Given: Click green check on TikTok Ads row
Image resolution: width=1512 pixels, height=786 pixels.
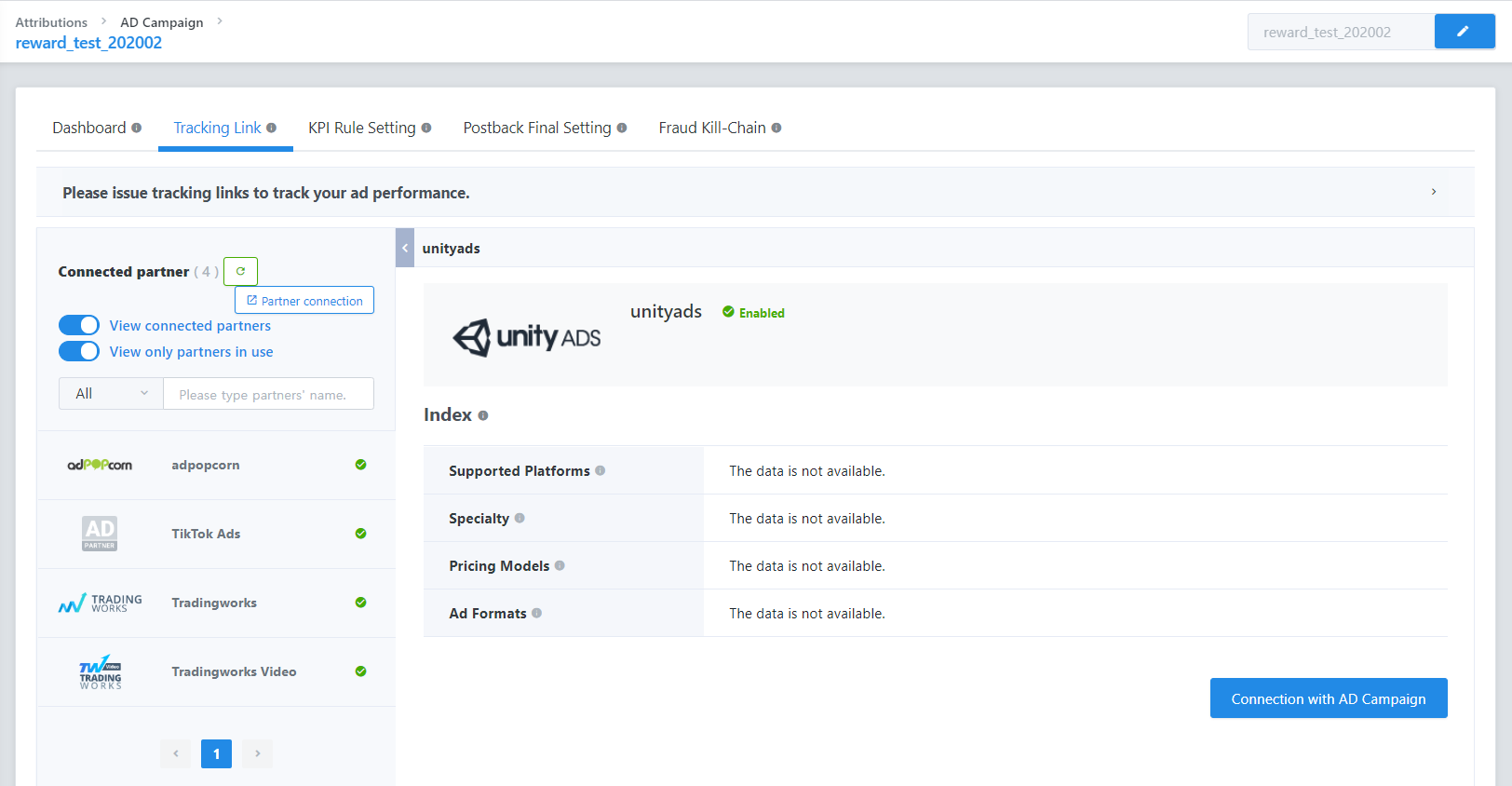Looking at the screenshot, I should [x=361, y=534].
